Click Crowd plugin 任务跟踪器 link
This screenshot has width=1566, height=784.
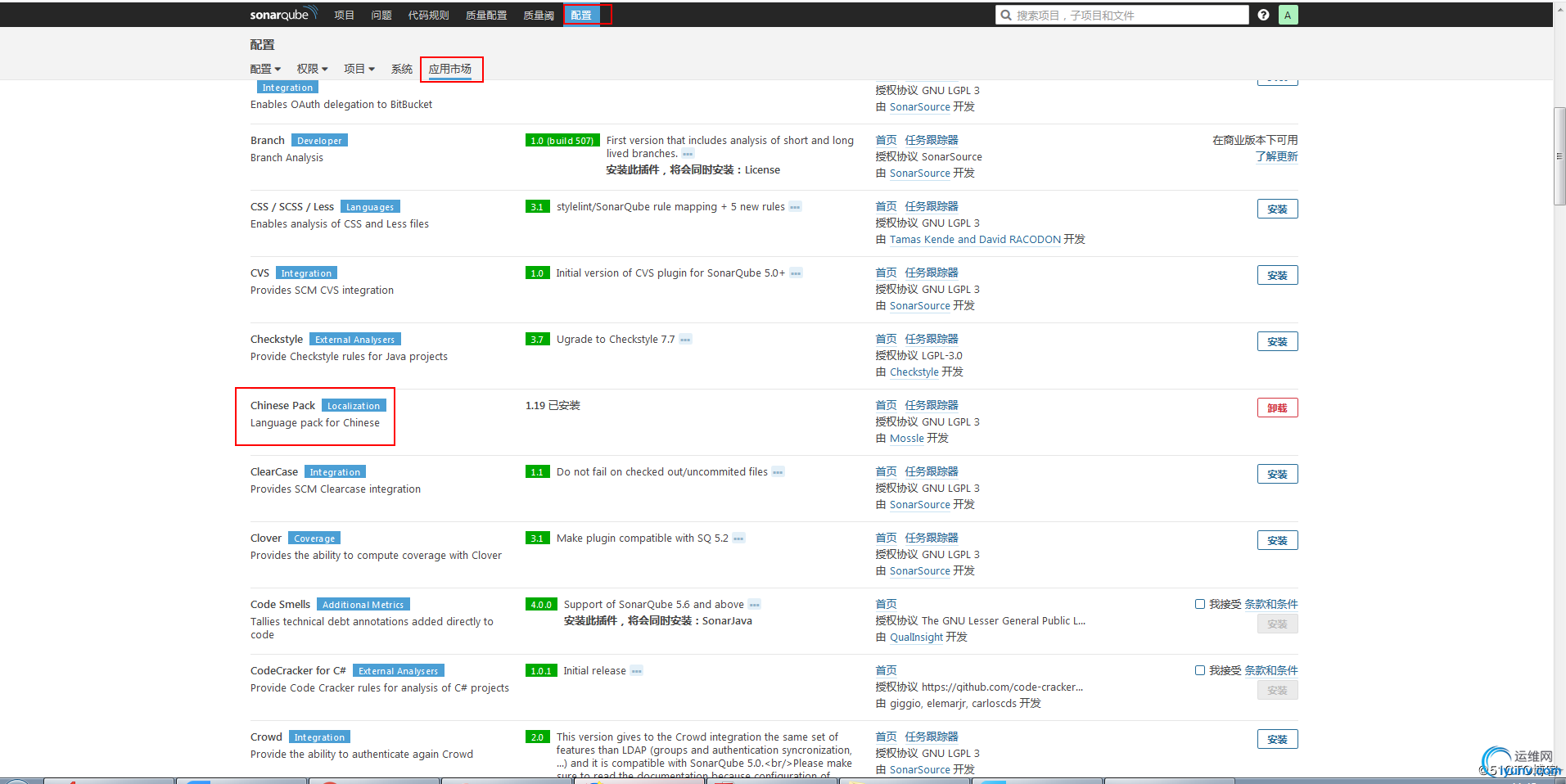932,737
